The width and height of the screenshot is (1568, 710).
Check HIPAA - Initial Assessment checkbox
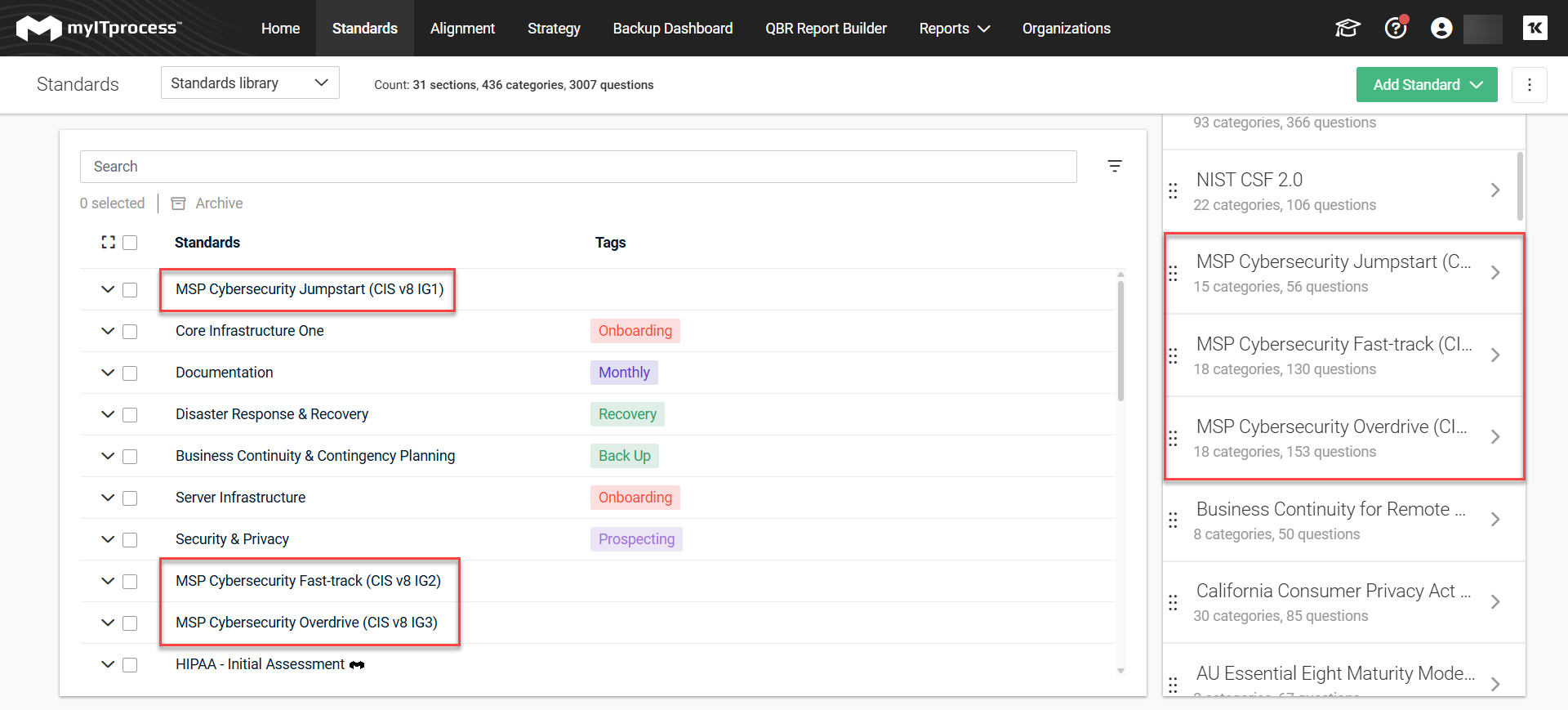pyautogui.click(x=130, y=665)
